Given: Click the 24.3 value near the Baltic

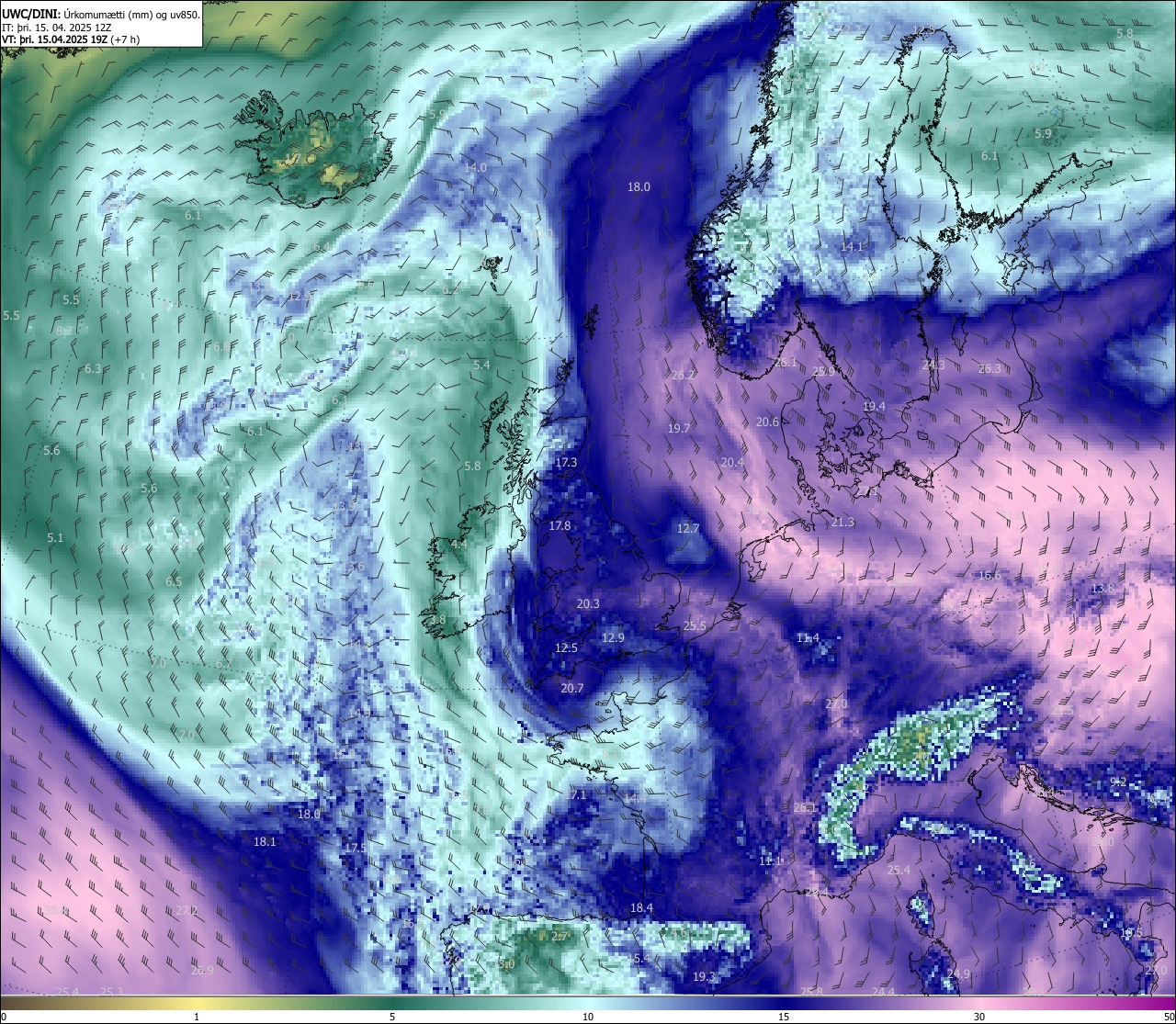Looking at the screenshot, I should [x=933, y=366].
